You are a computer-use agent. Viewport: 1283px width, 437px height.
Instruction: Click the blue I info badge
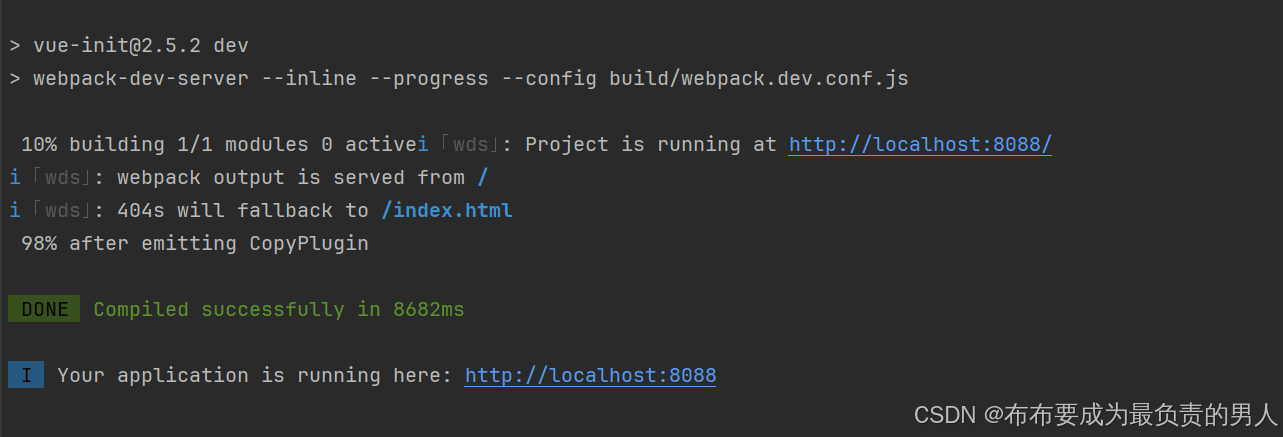26,375
